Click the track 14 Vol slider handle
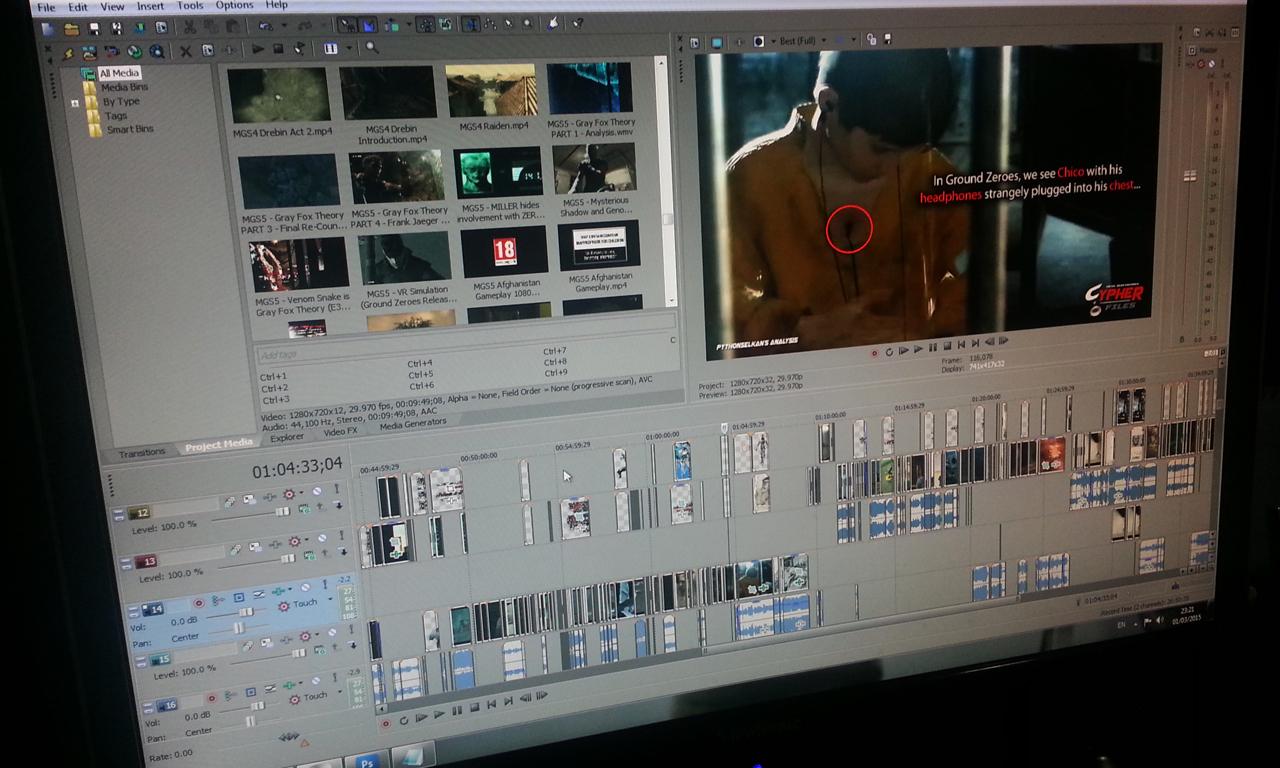 pos(246,611)
